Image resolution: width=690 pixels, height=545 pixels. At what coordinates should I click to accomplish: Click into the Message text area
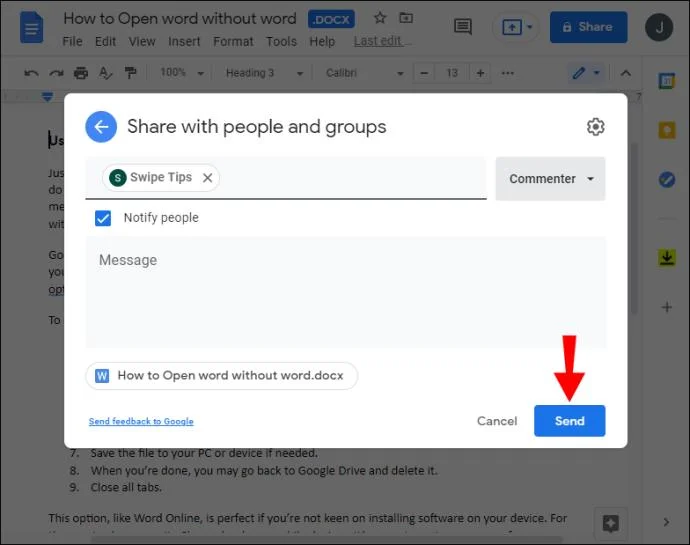coord(346,292)
